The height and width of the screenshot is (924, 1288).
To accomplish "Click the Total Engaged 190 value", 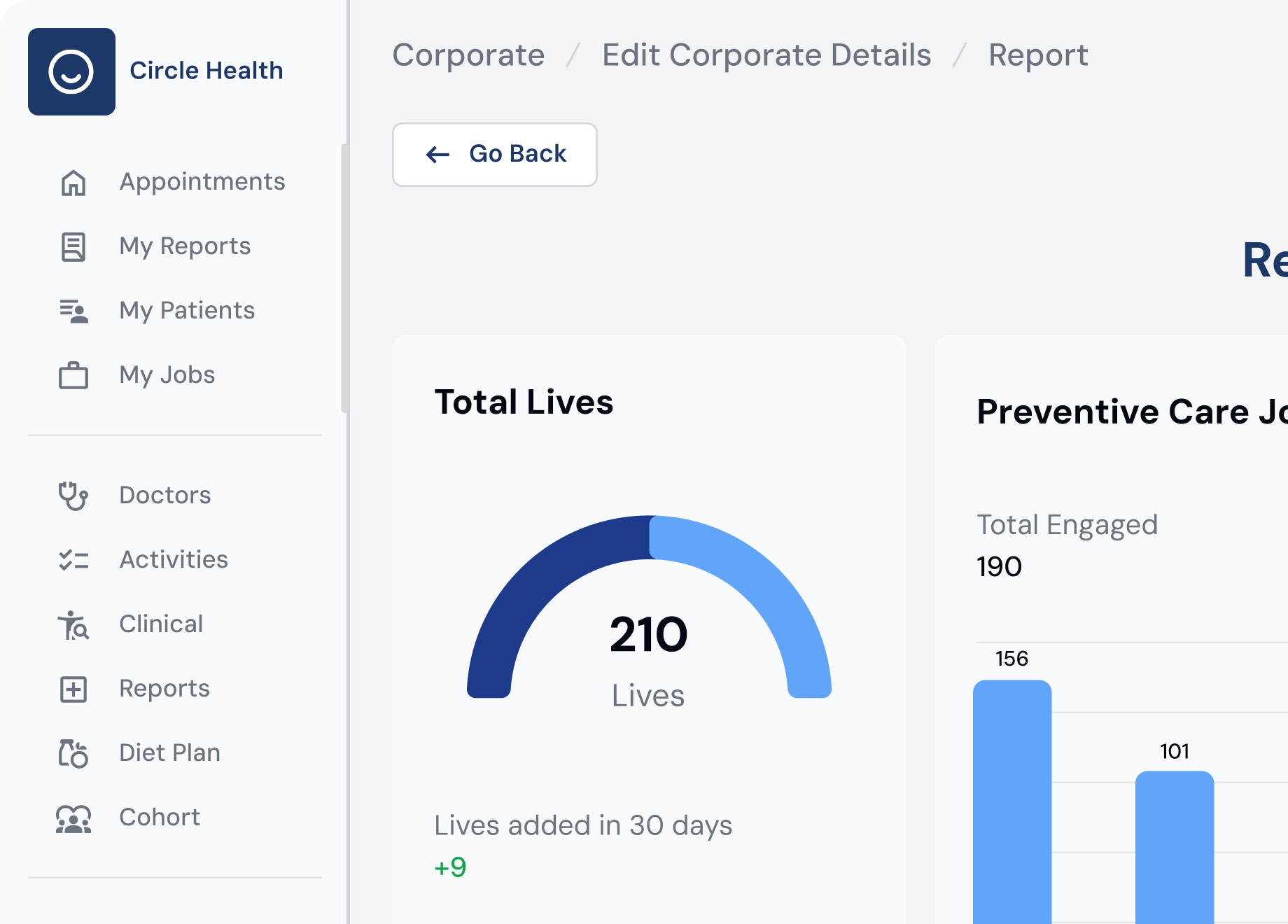I will point(999,567).
